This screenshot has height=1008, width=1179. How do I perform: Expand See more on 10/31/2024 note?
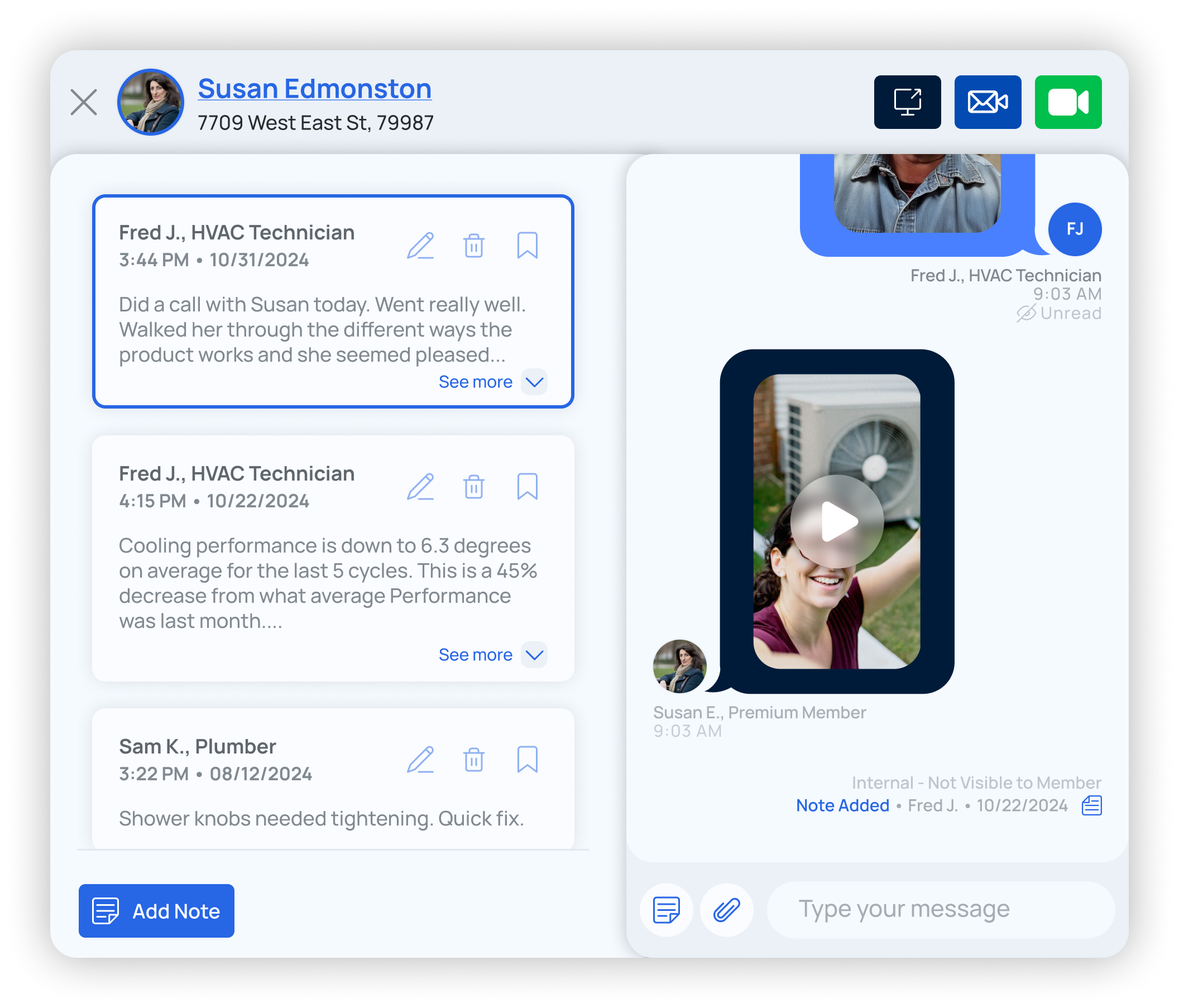point(475,382)
